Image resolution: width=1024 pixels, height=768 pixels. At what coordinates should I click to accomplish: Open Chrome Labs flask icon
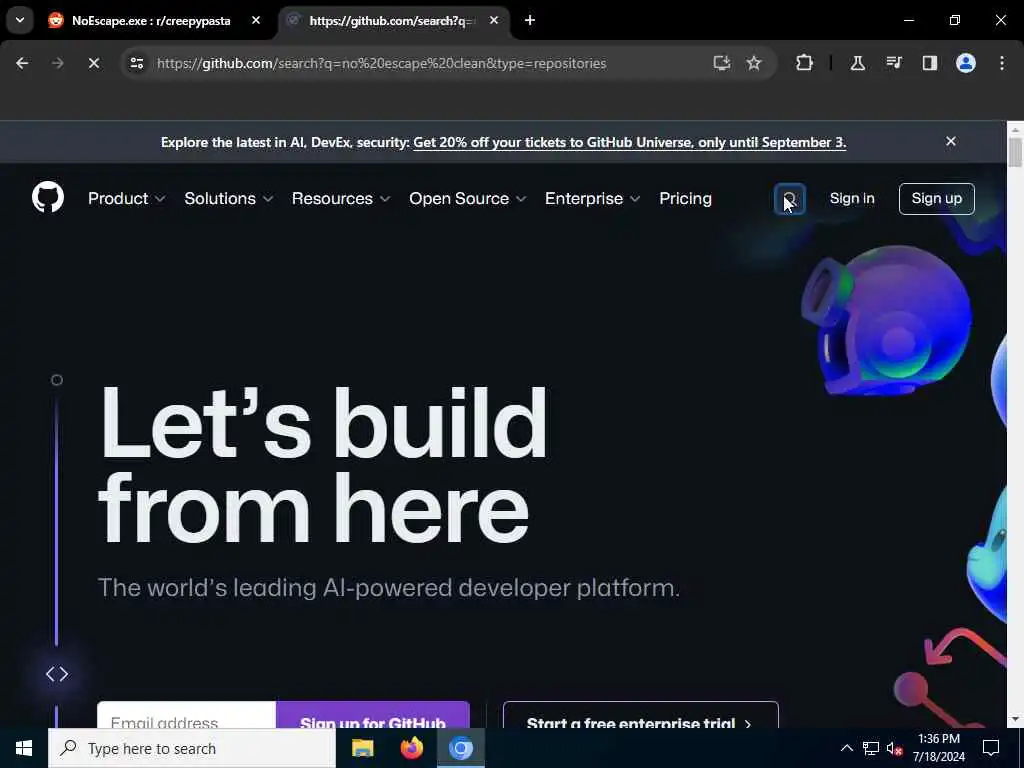[x=857, y=63]
